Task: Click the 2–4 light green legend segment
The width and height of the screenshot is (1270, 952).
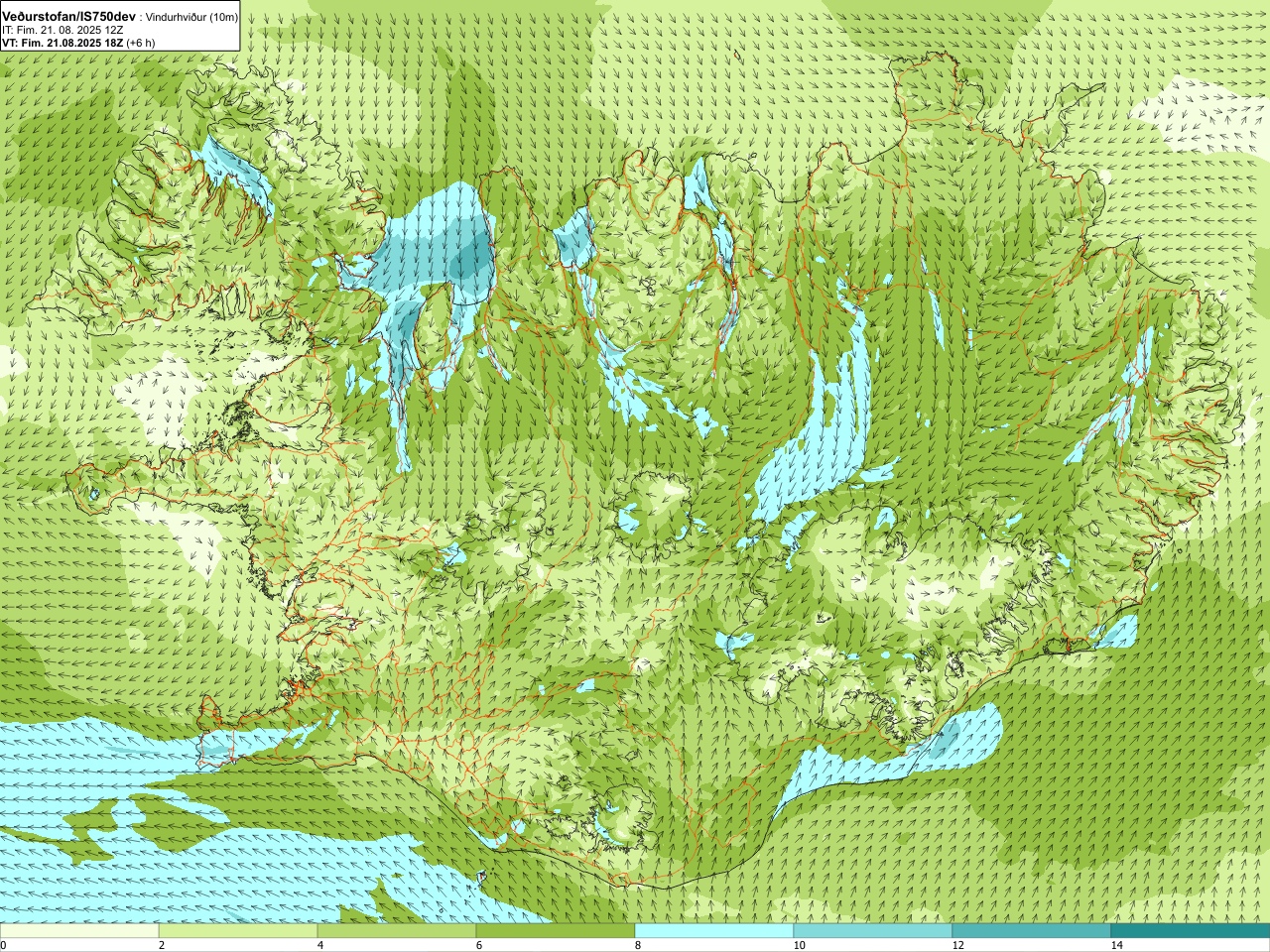Action: click(238, 931)
